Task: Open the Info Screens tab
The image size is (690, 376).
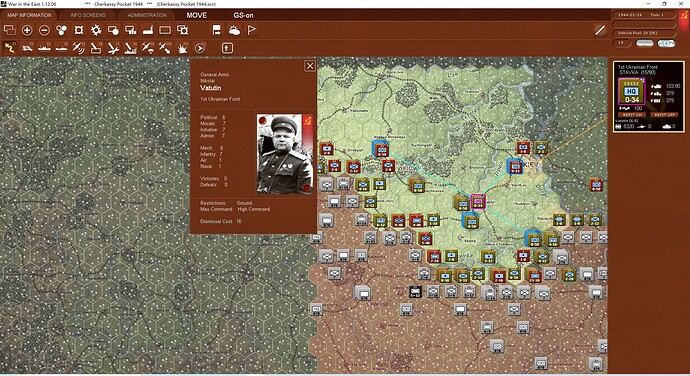Action: [88, 15]
